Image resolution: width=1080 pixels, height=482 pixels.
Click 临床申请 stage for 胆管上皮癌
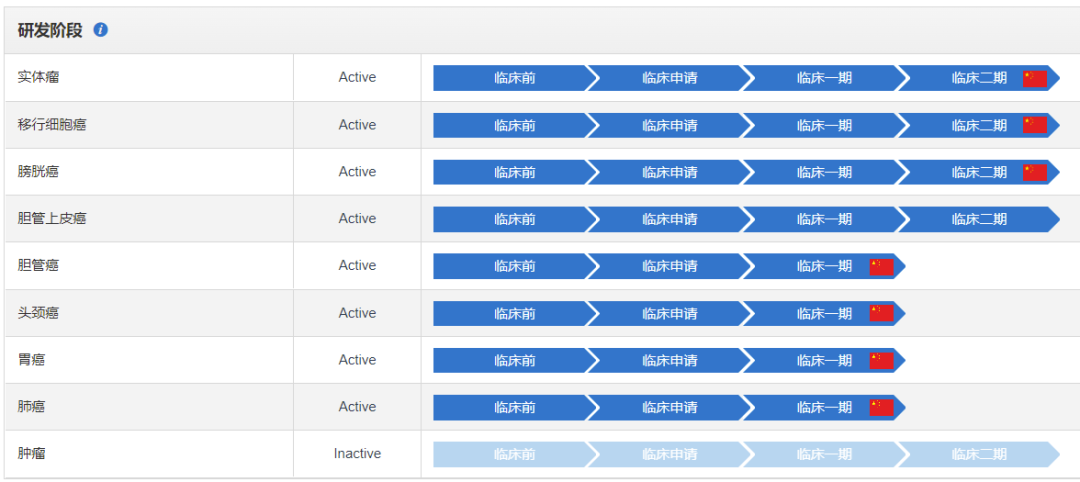pos(669,219)
